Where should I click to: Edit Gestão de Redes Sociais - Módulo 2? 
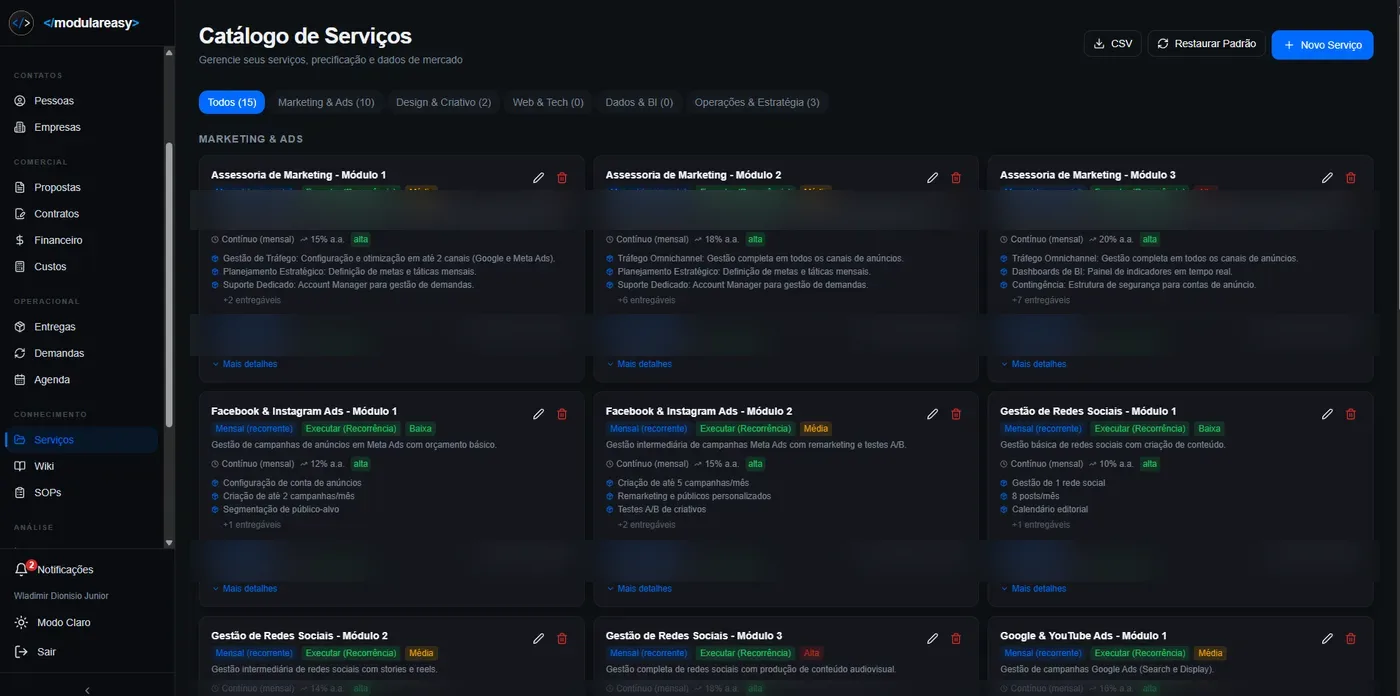[x=539, y=638]
